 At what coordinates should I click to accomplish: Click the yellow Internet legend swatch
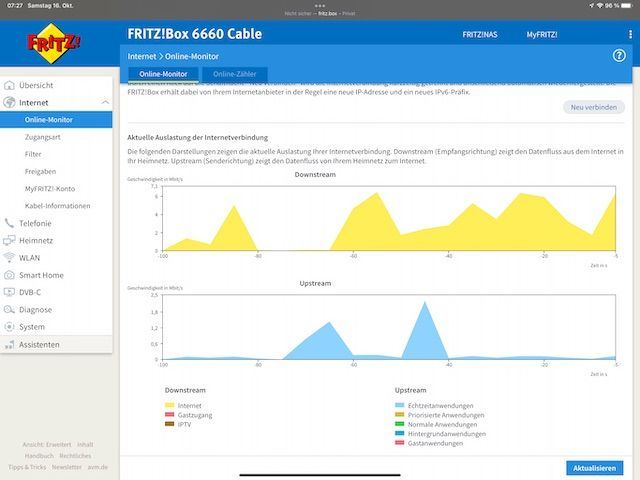(x=169, y=405)
